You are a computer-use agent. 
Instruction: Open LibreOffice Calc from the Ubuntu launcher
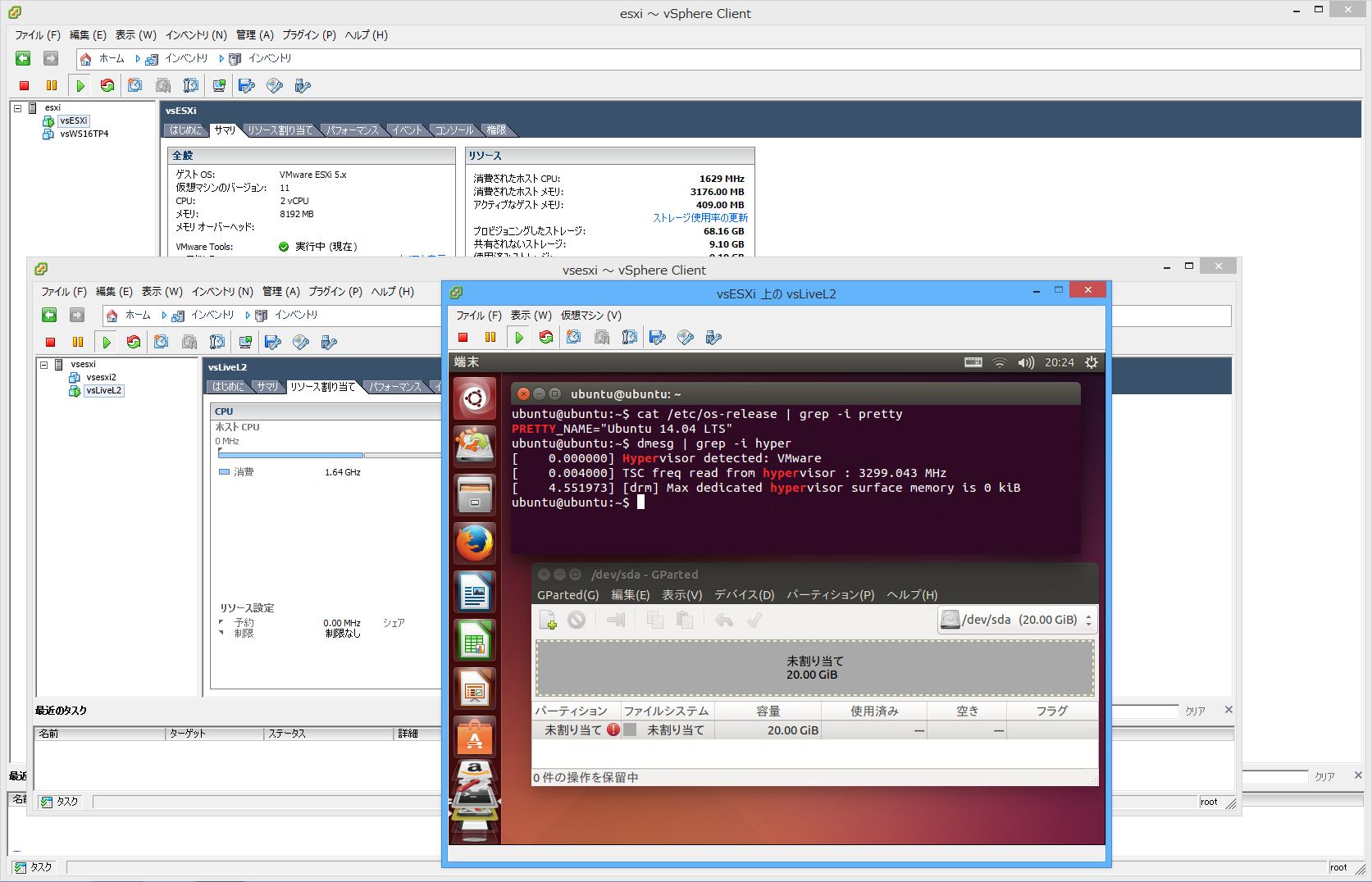475,640
